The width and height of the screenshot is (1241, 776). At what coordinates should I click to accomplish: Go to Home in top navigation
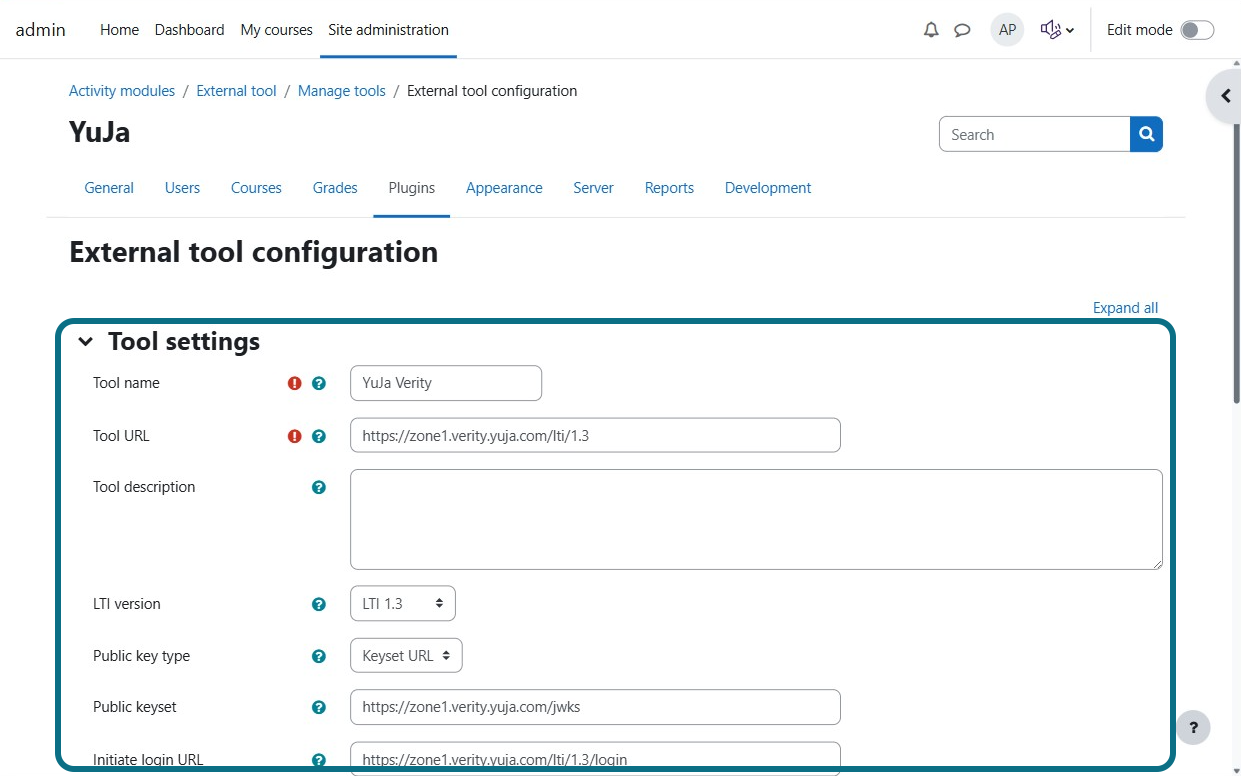[x=119, y=30]
